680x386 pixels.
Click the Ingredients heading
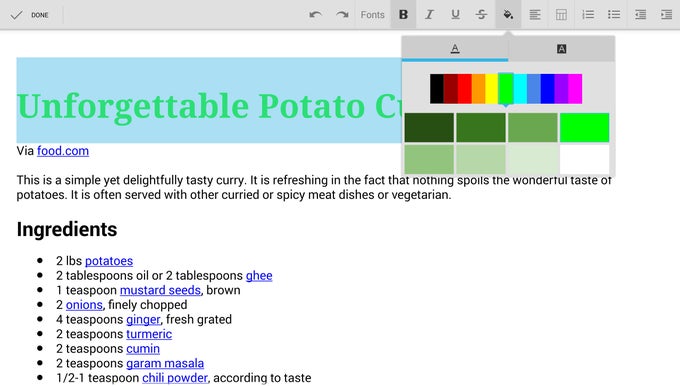pyautogui.click(x=67, y=229)
